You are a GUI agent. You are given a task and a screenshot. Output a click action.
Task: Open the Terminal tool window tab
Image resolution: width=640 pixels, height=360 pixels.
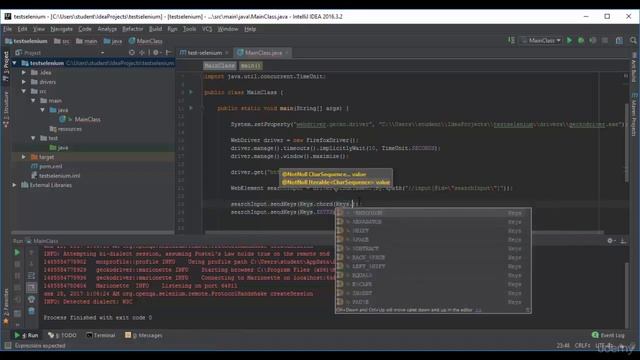pyautogui.click(x=101, y=335)
